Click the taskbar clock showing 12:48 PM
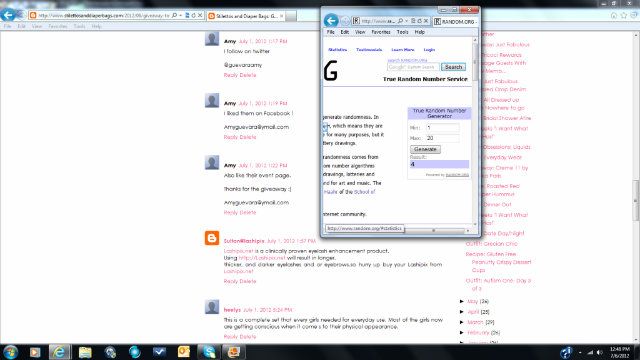This screenshot has width=640, height=360. (620, 352)
